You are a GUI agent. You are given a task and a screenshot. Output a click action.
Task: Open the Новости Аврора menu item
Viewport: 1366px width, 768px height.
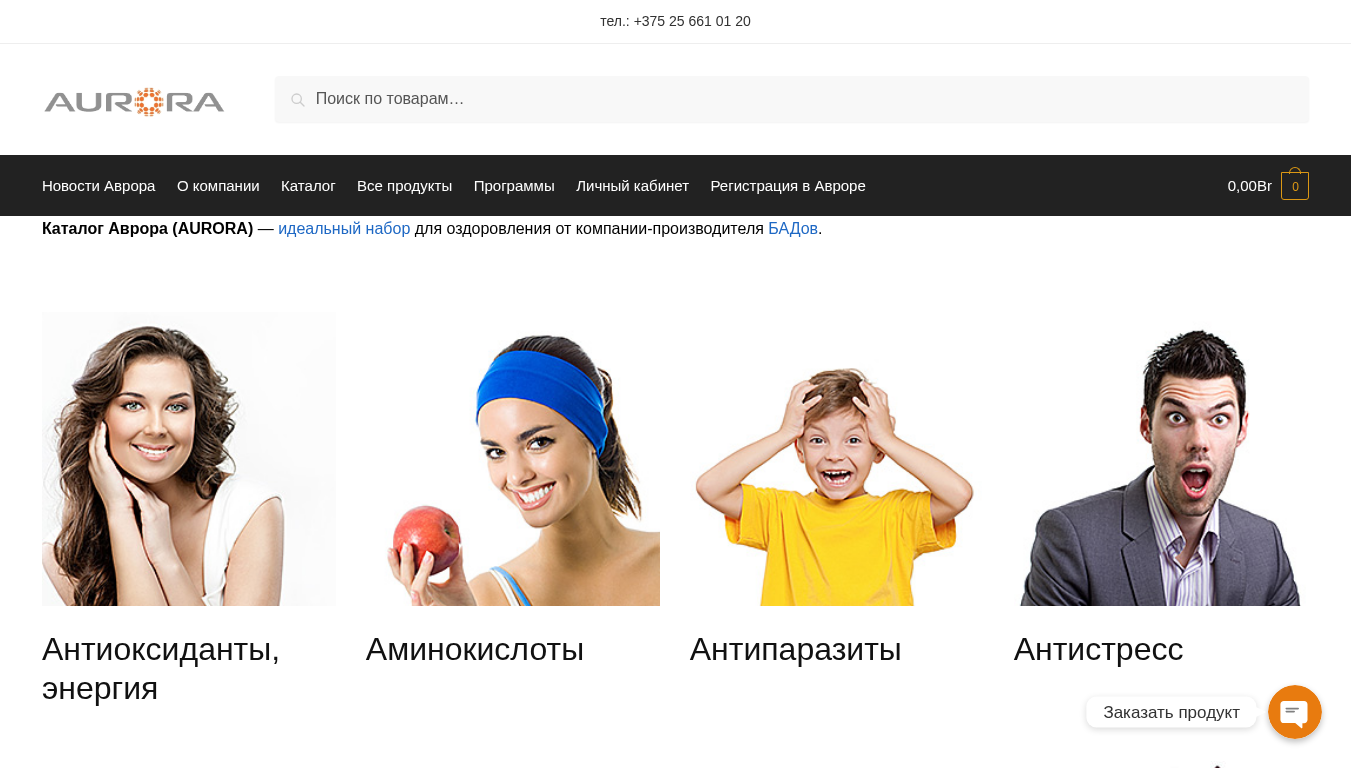coord(99,186)
